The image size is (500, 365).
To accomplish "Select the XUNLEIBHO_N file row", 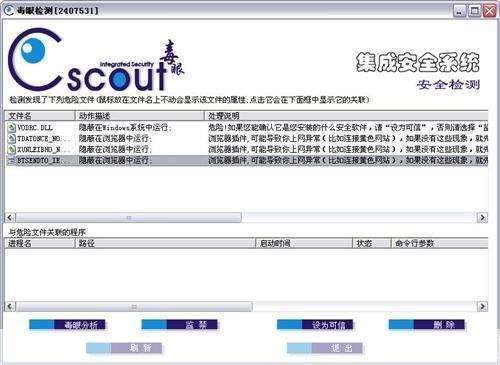I will point(247,149).
